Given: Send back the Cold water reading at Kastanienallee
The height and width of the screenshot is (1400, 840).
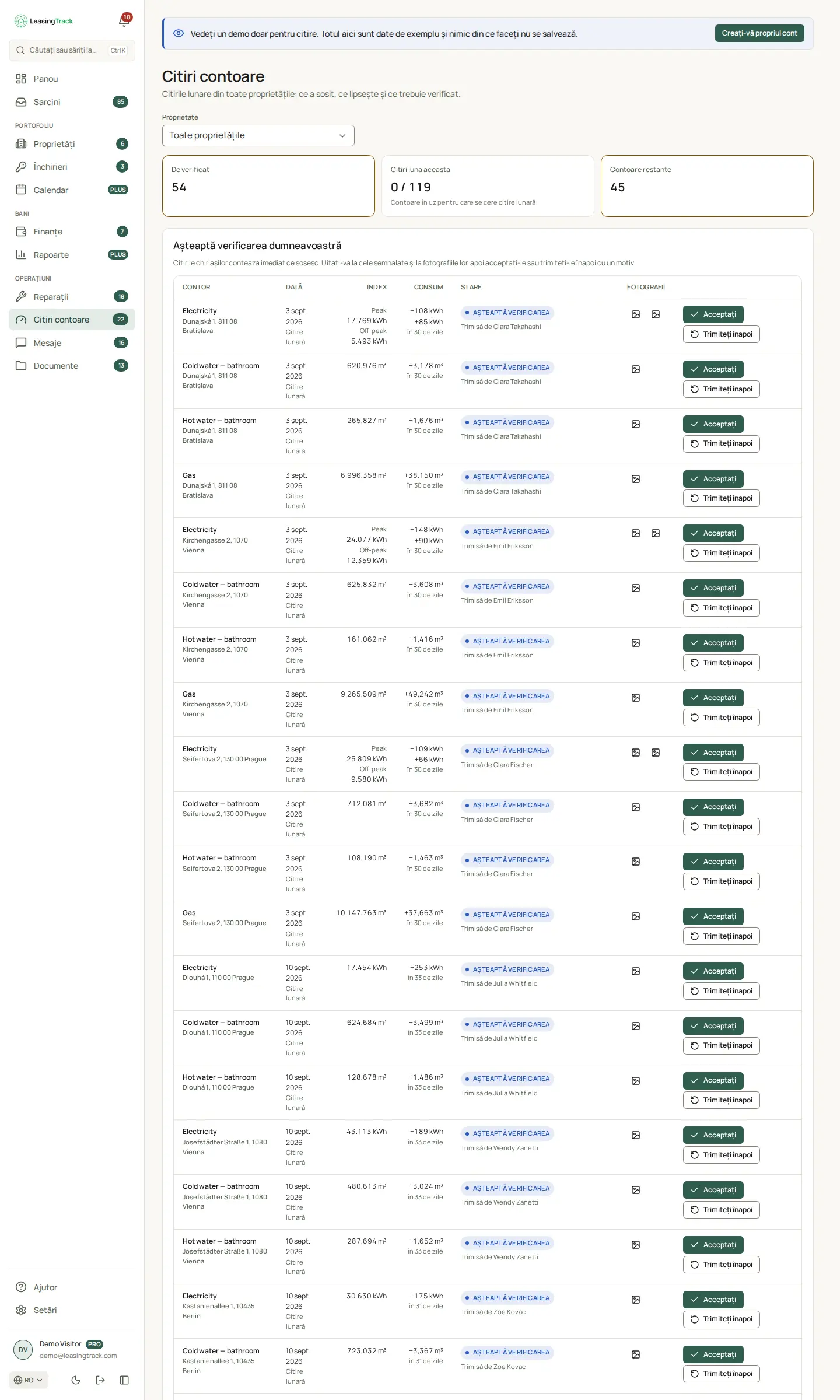Looking at the screenshot, I should (x=722, y=1374).
